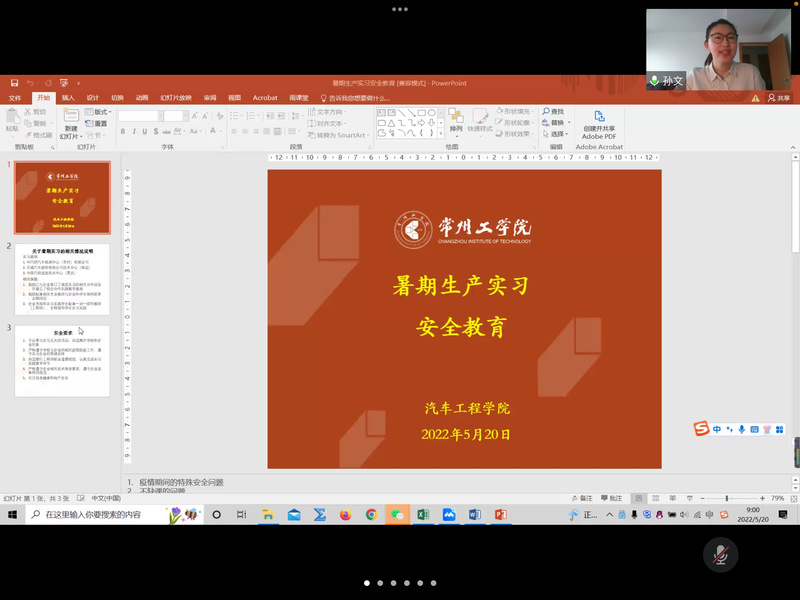Toggle Underline formatting
This screenshot has width=800, height=600.
pyautogui.click(x=145, y=132)
